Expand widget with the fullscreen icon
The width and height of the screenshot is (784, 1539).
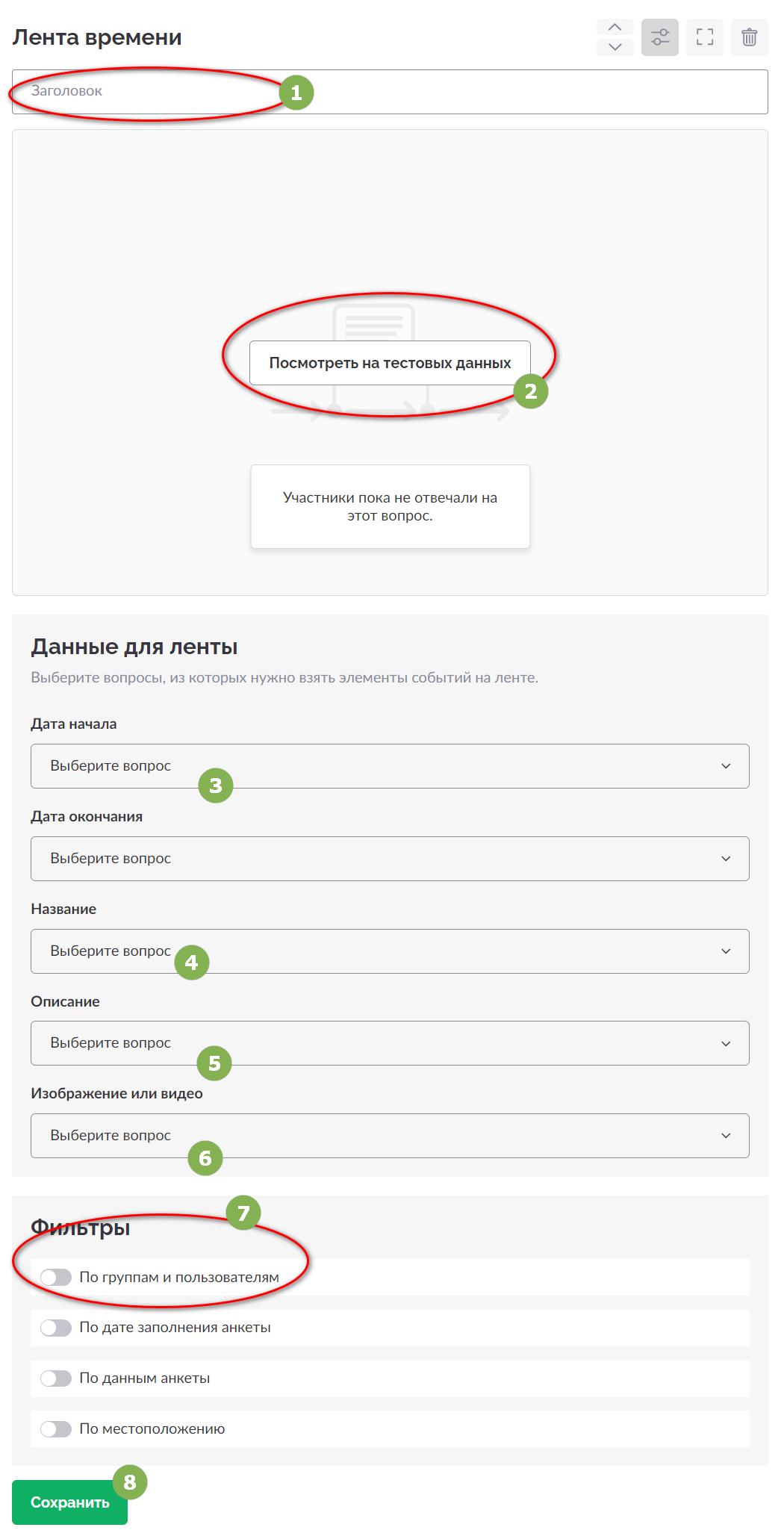coord(705,37)
